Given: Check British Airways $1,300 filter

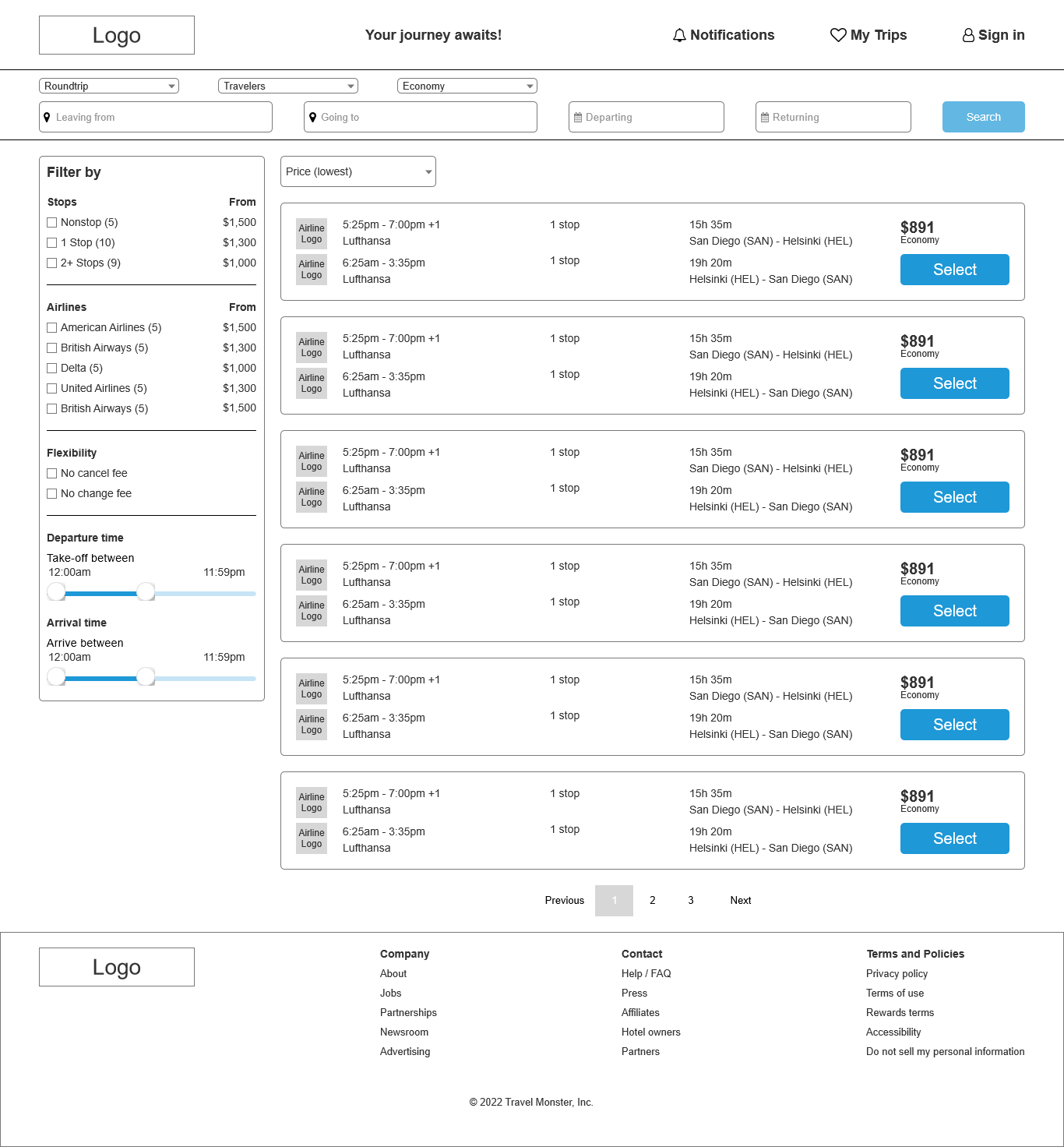Looking at the screenshot, I should pyautogui.click(x=52, y=348).
